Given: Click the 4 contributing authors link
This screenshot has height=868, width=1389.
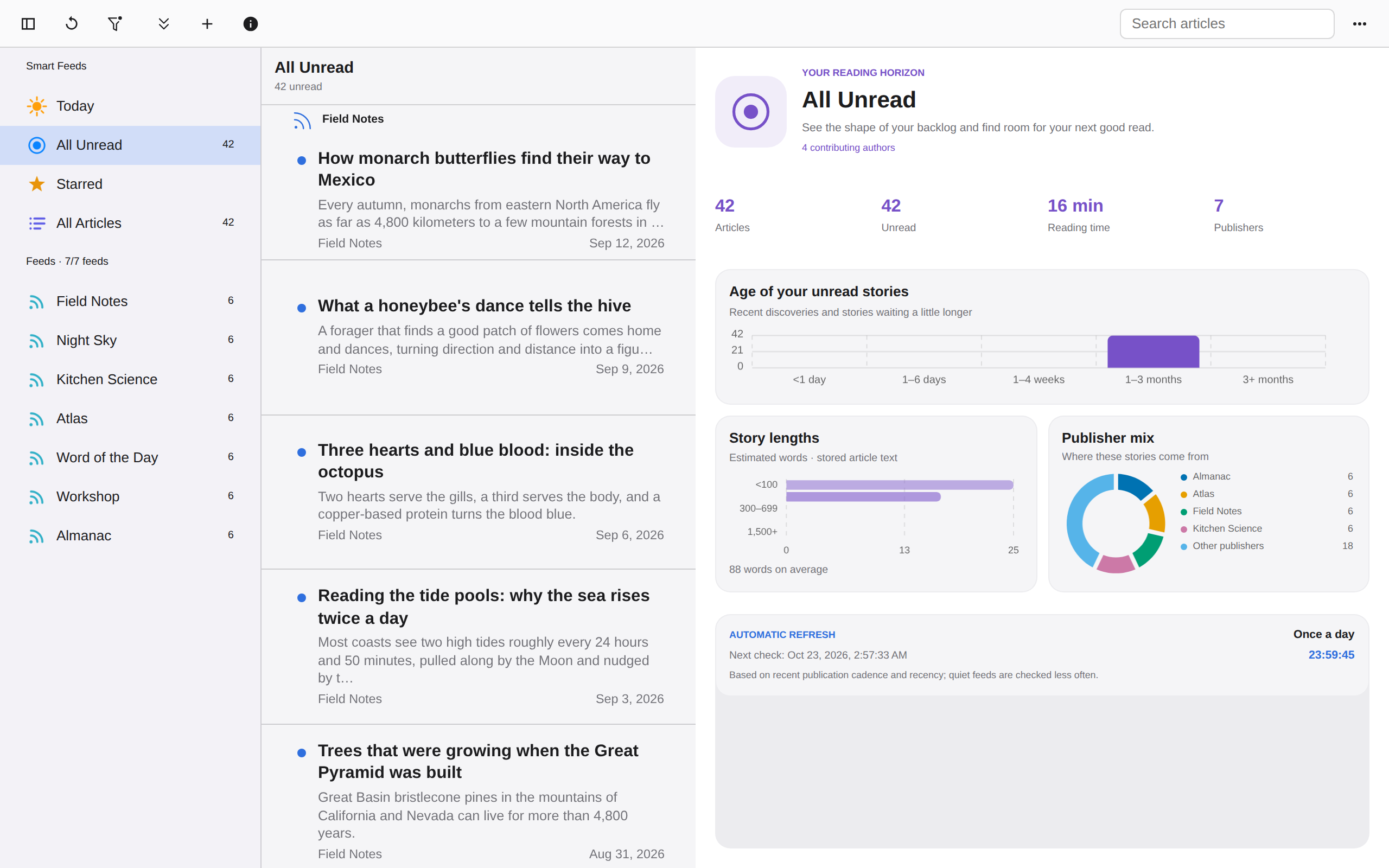Looking at the screenshot, I should pos(848,148).
